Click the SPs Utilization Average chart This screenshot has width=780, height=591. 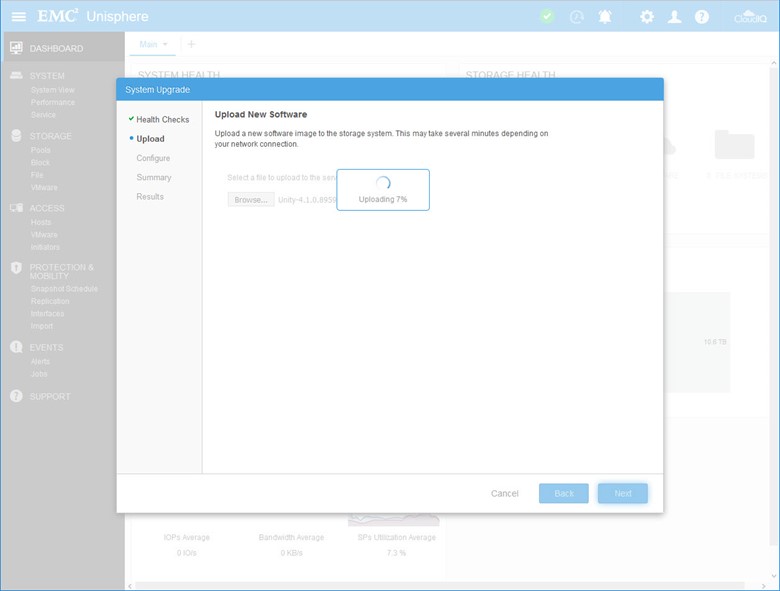coord(393,520)
